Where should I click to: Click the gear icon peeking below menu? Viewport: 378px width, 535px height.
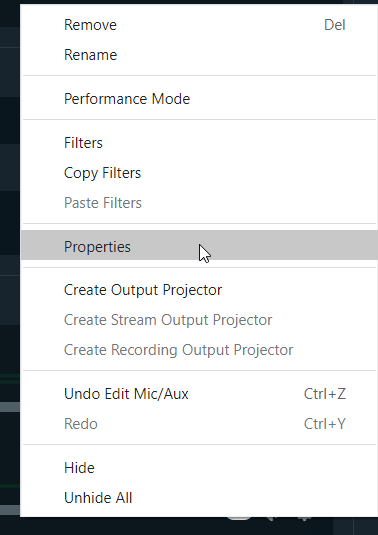[x=304, y=519]
